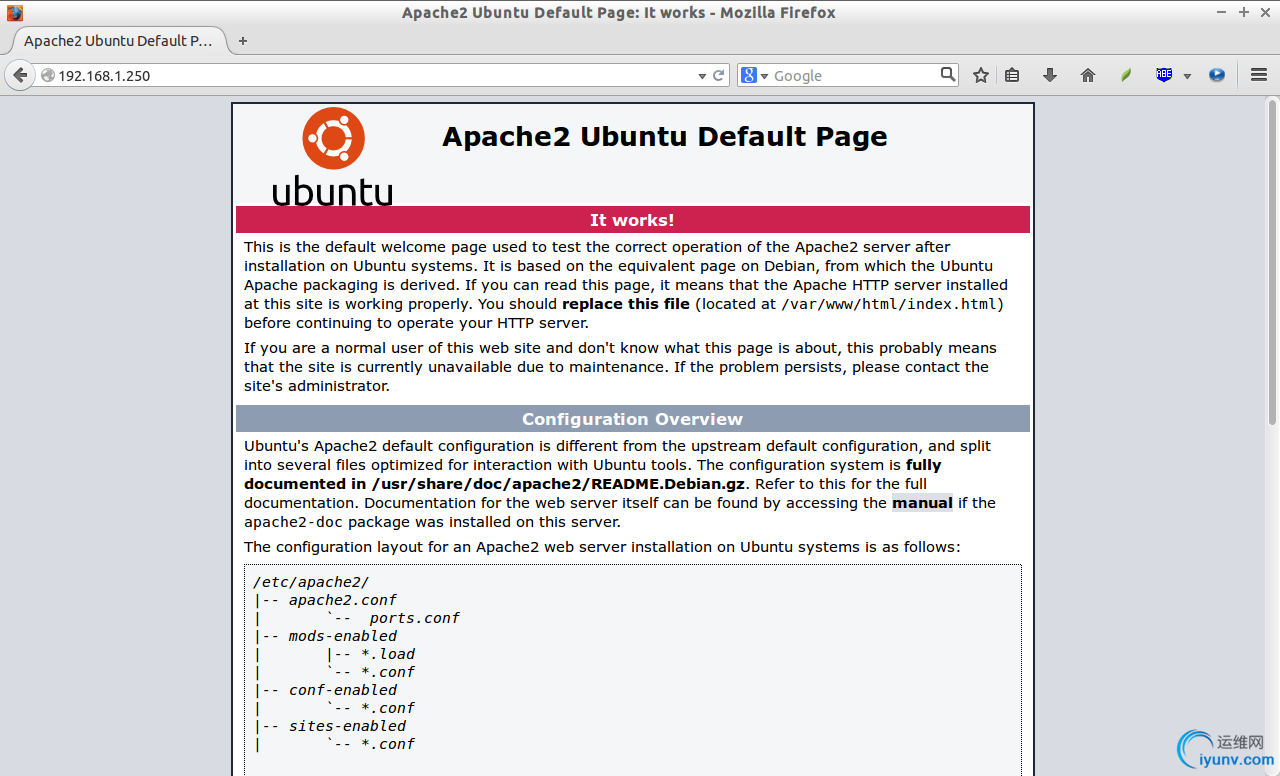Viewport: 1280px width, 776px height.
Task: Reload the current page
Action: (718, 75)
